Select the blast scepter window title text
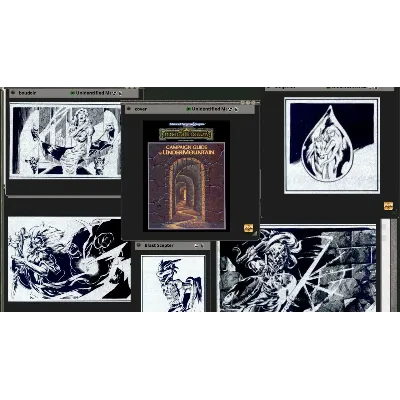The image size is (400, 400). click(159, 246)
